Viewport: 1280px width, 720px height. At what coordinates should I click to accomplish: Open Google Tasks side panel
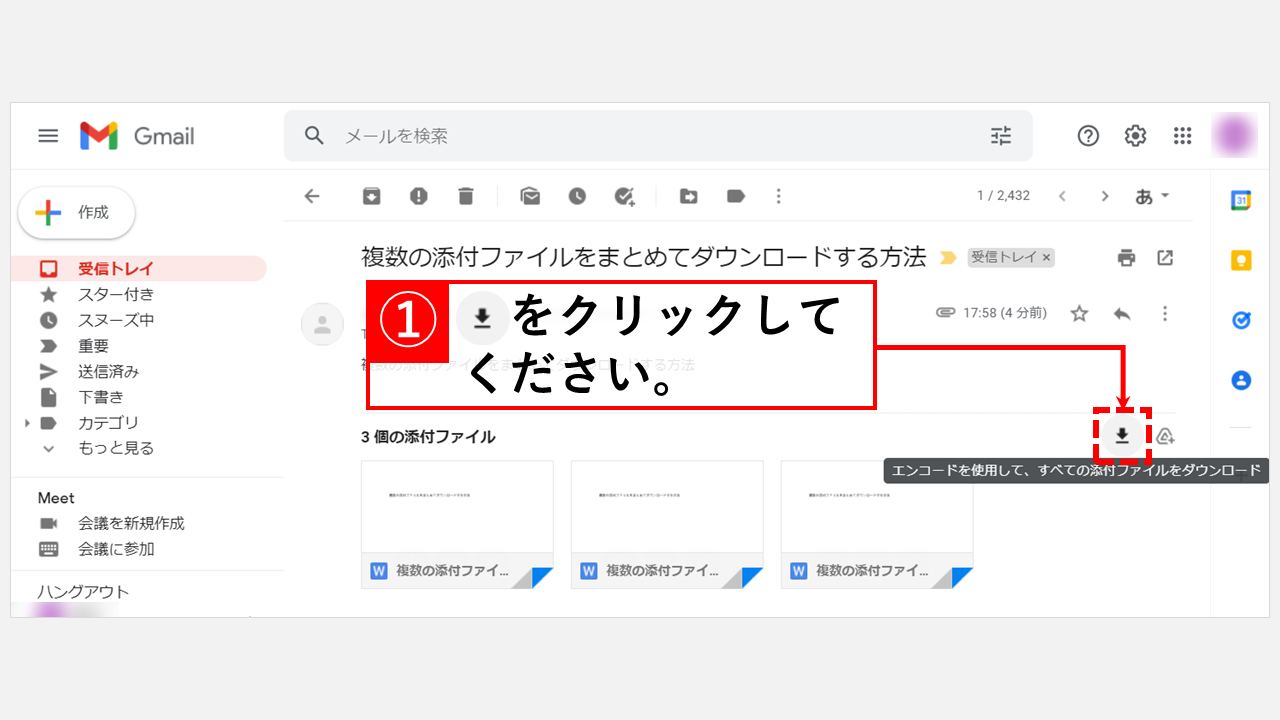(x=1241, y=320)
